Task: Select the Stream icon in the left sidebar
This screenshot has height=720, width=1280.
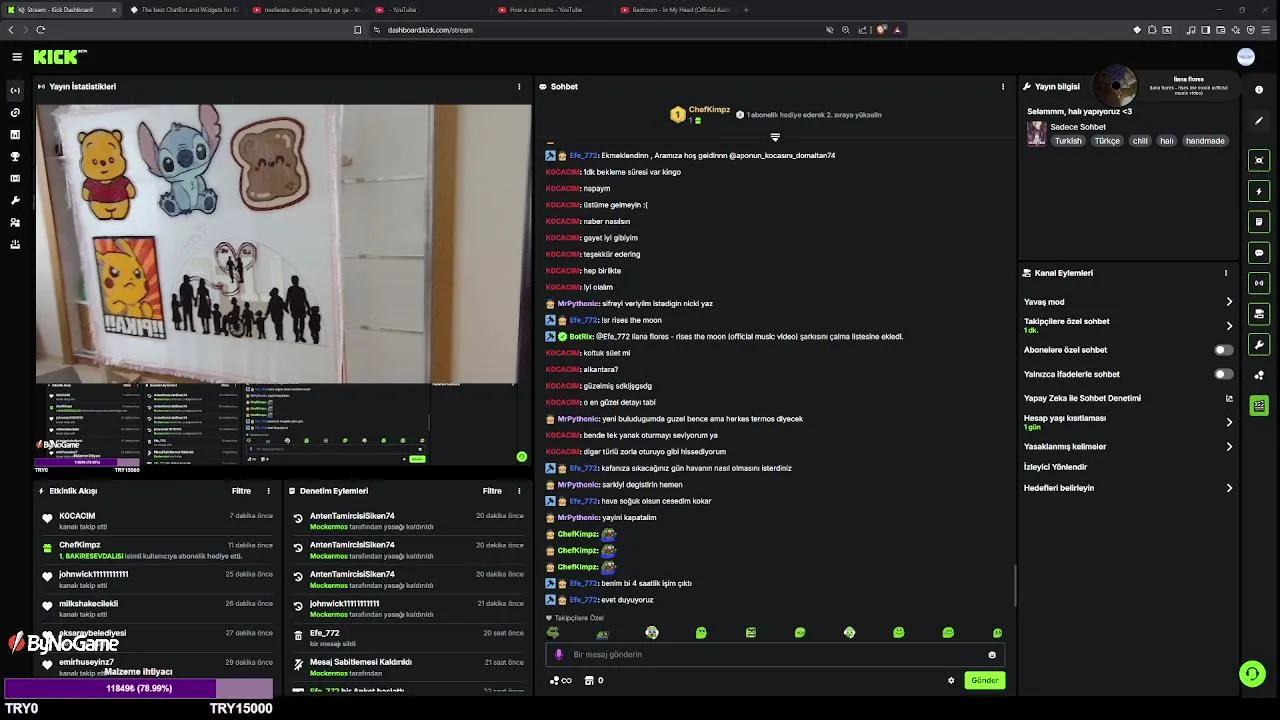Action: (15, 90)
